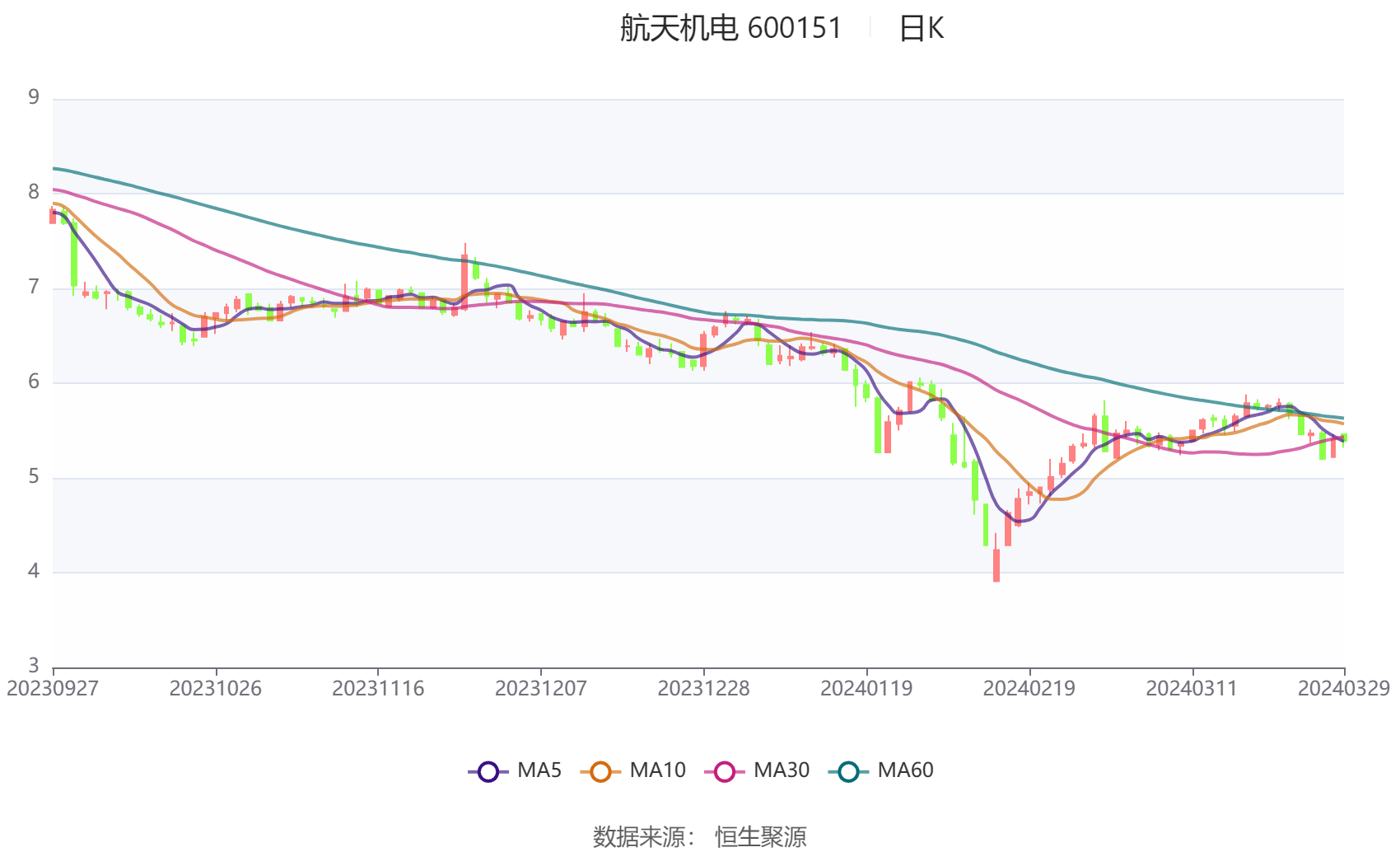Click the y-axis value 9
Screen dimensions: 1400x852
(34, 98)
